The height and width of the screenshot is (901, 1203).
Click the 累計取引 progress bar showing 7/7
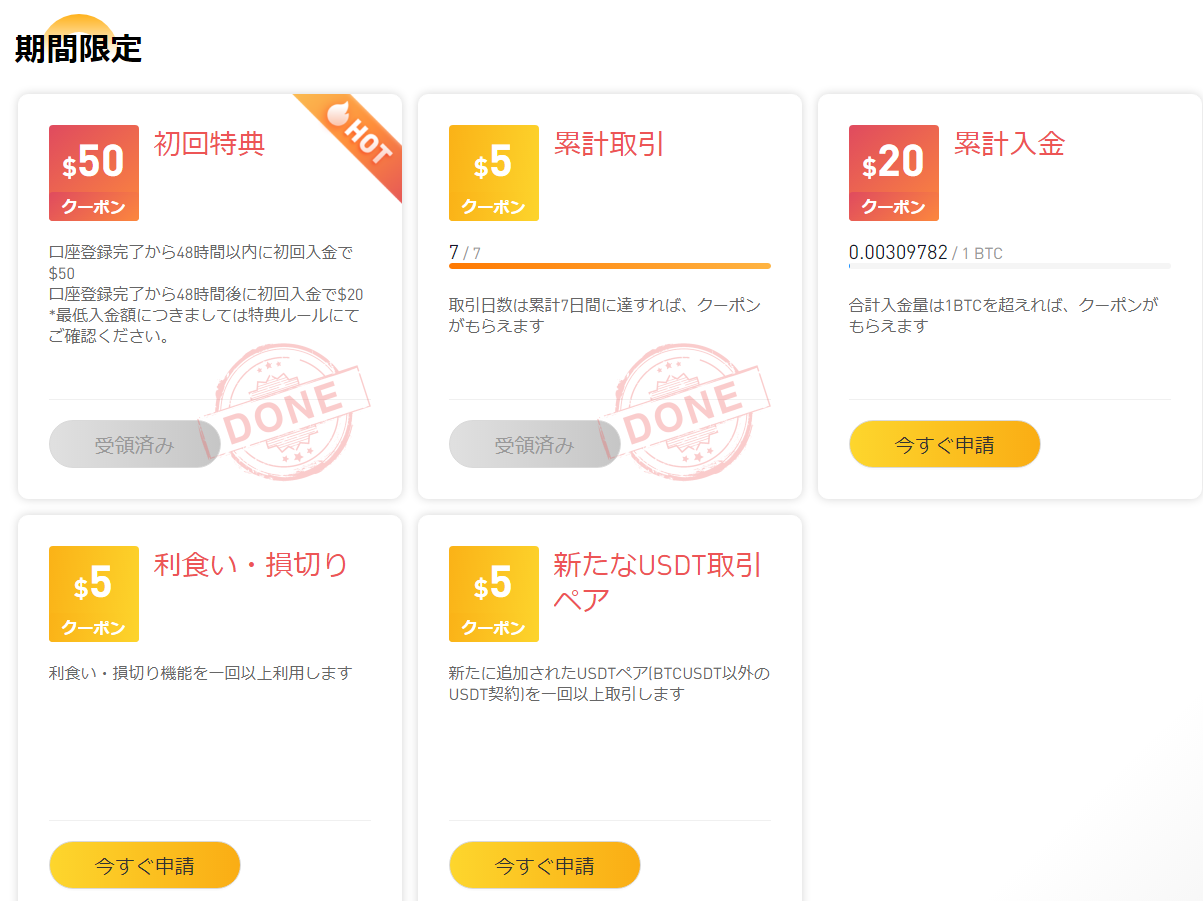(610, 265)
